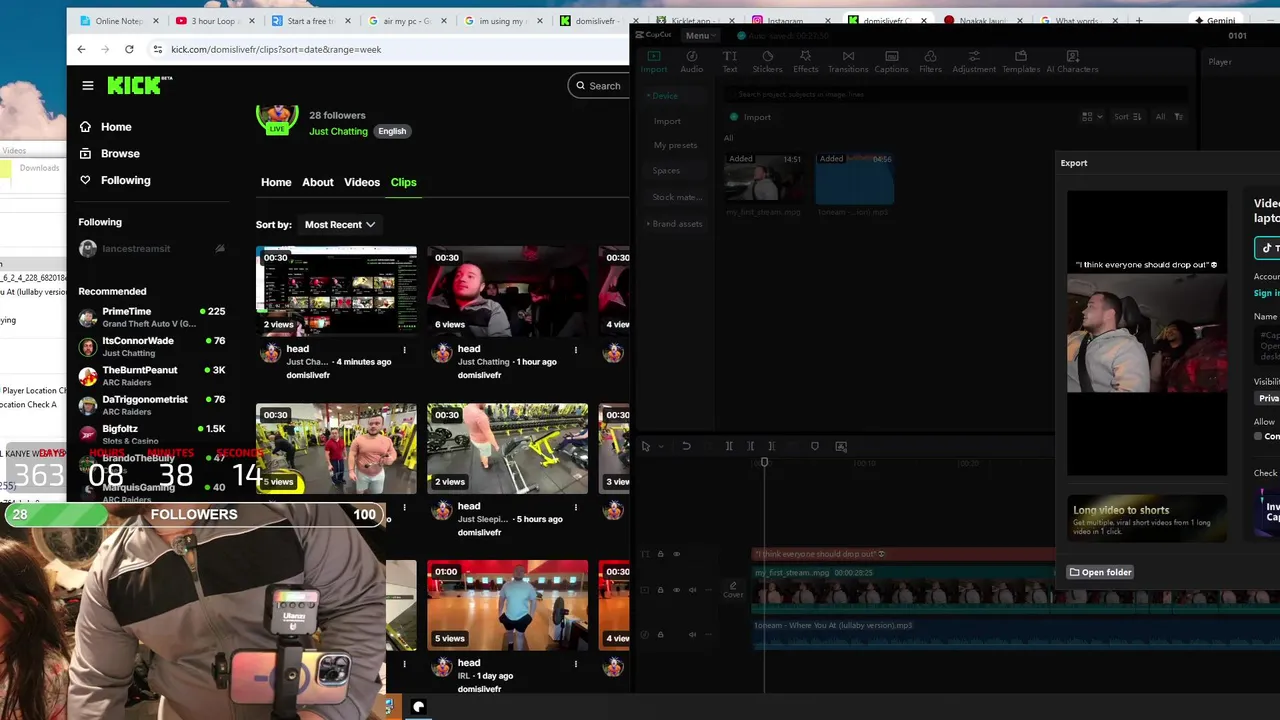
Task: Open CapCut Templates panel
Action: point(1021,62)
